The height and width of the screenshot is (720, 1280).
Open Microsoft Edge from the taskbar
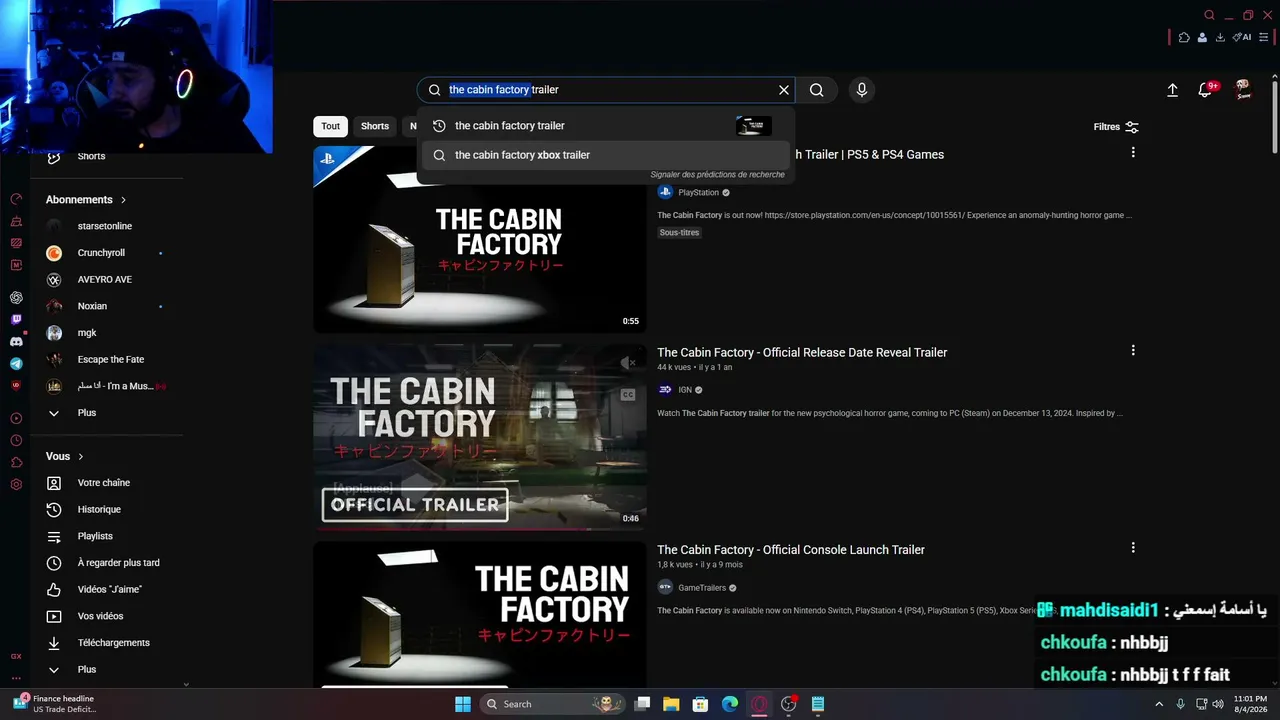[730, 704]
